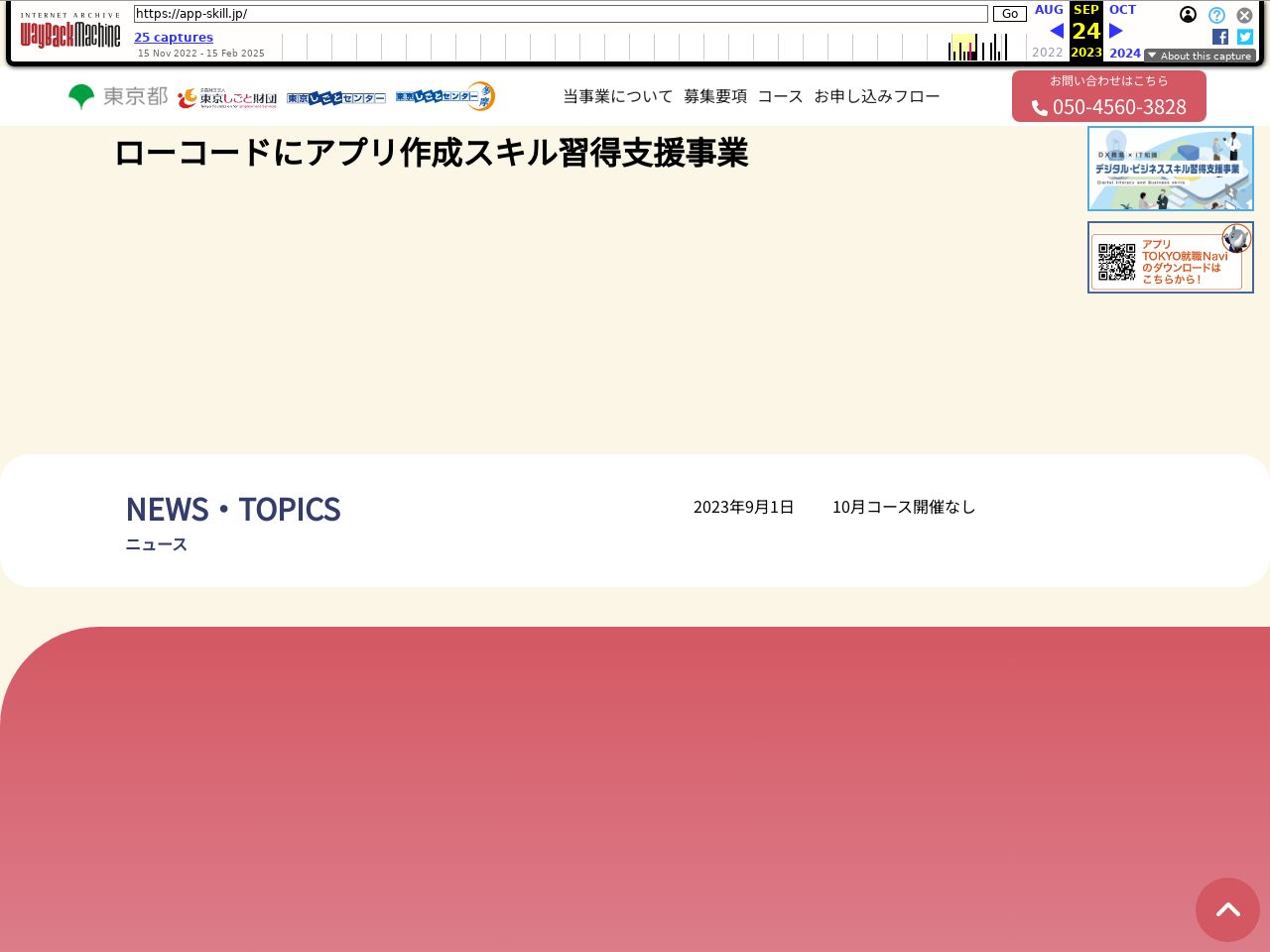
Task: Open 当事業について menu item
Action: coord(617,96)
